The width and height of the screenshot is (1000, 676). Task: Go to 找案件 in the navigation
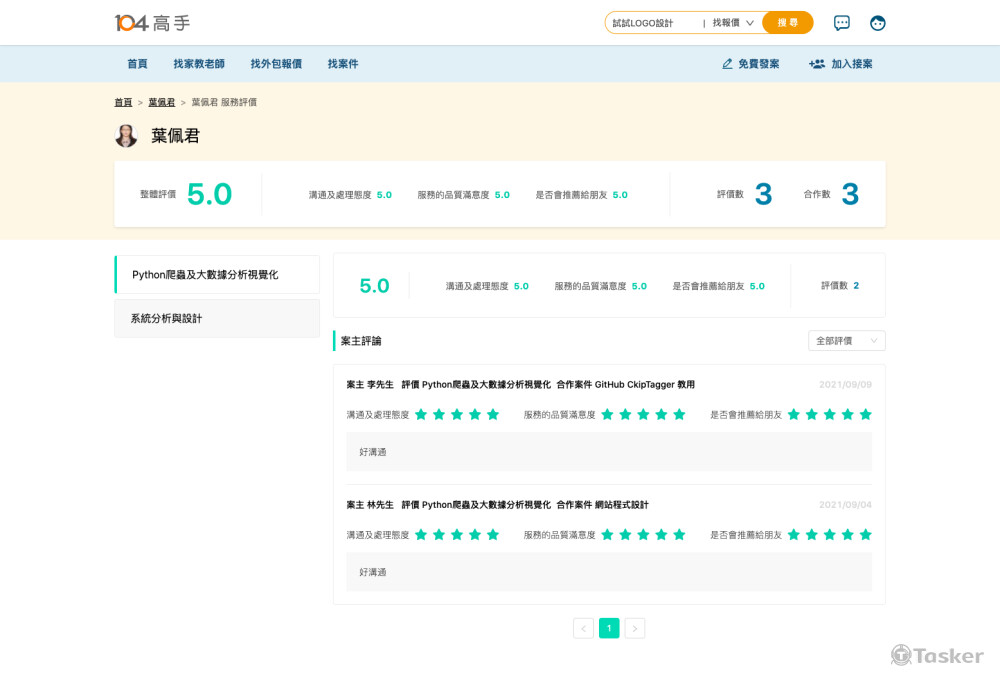[x=343, y=64]
